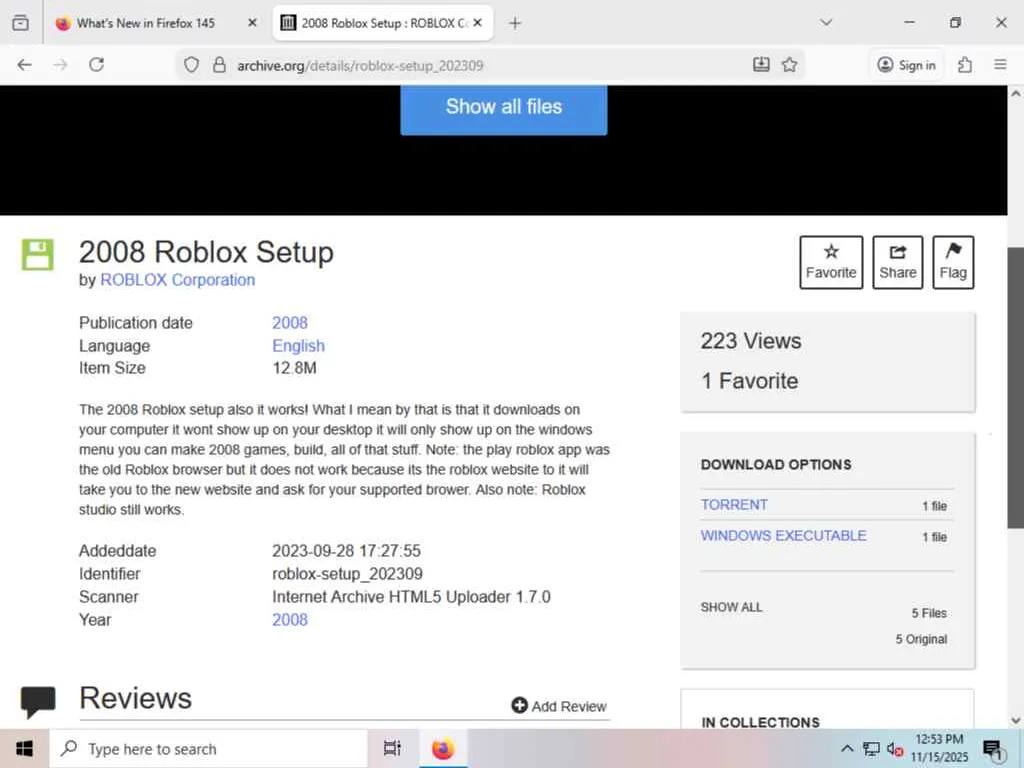
Task: Favorite this item with star button
Action: click(831, 263)
